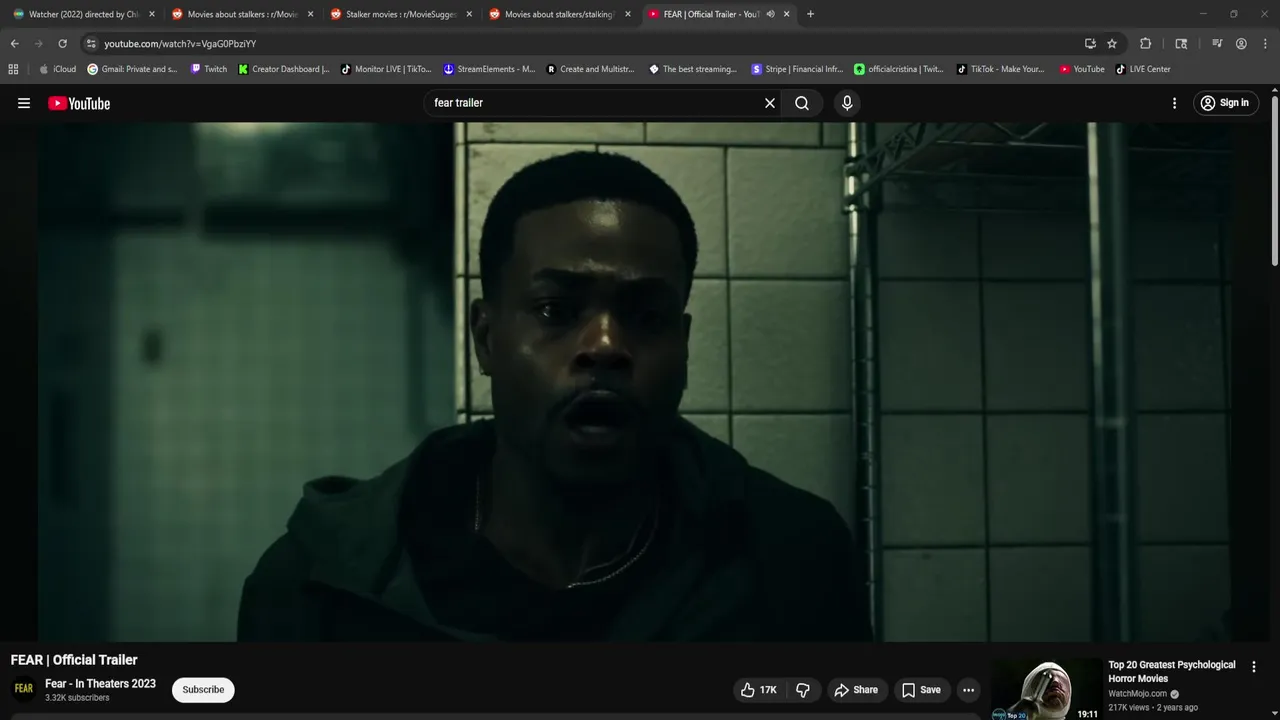This screenshot has width=1280, height=720.
Task: Open the apps grid in bookmarks bar
Action: [13, 69]
